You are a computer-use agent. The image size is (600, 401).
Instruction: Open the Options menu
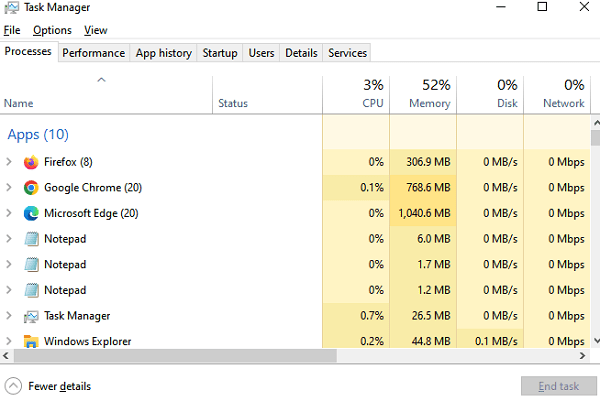[x=52, y=31]
